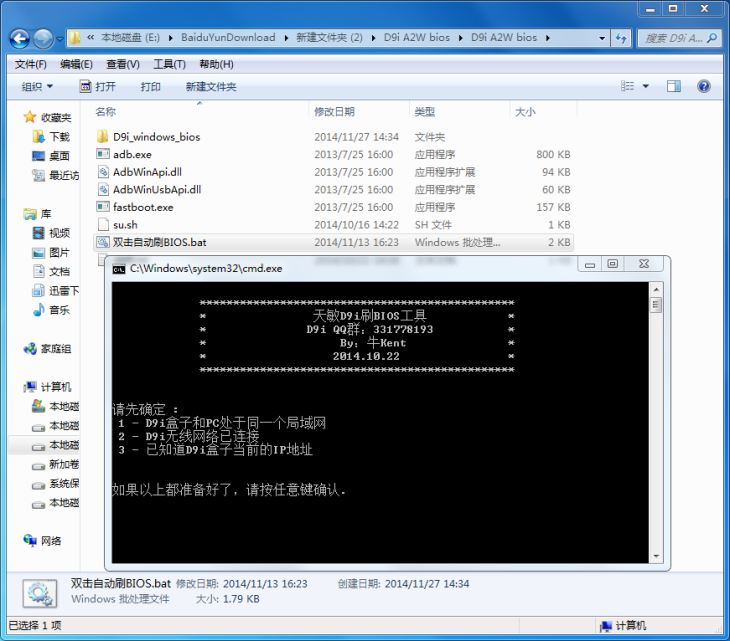Open the address bar history dropdown arrow
Screen dimensions: 730x641
tap(602, 38)
